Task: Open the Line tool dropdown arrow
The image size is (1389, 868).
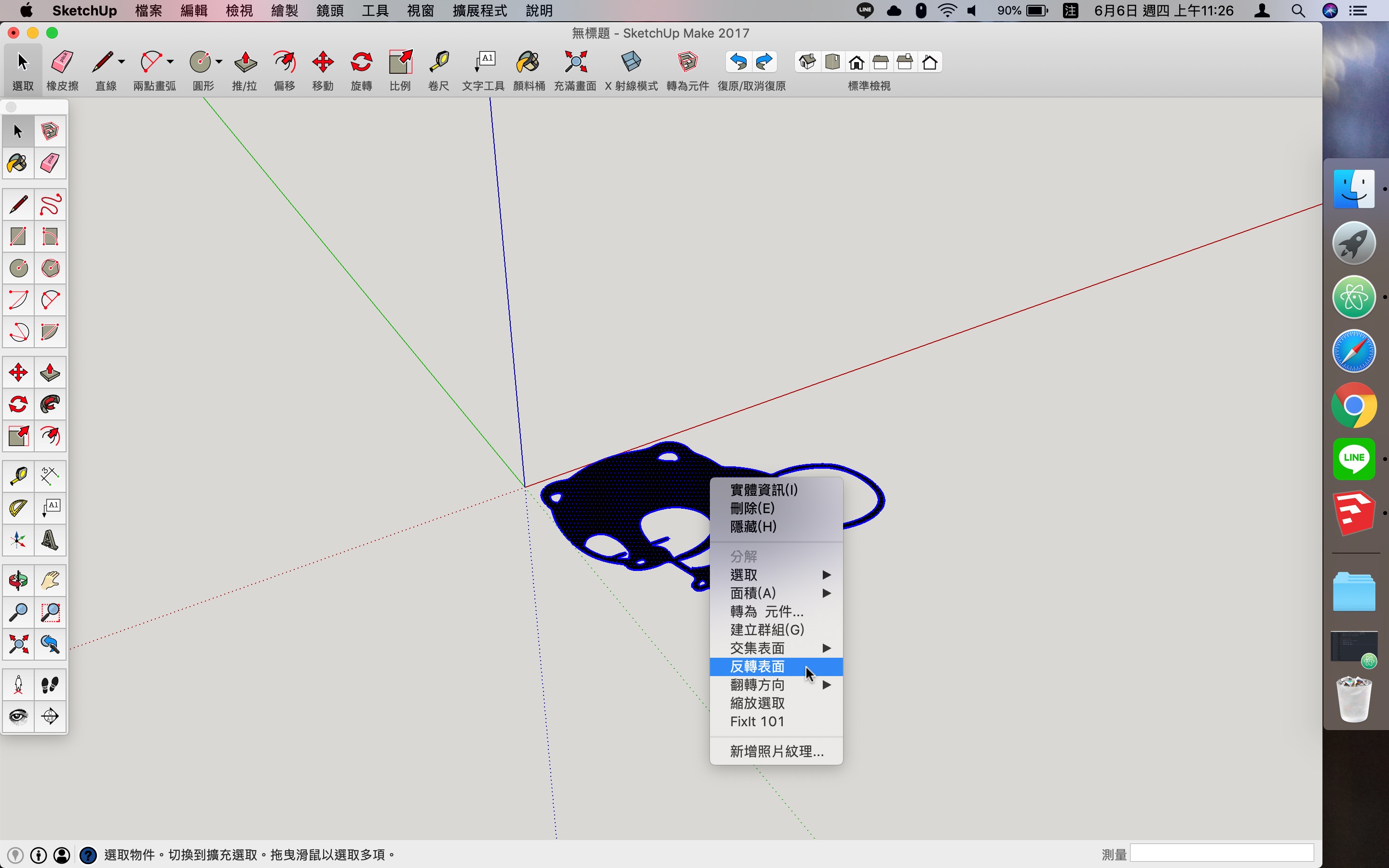Action: tap(122, 61)
